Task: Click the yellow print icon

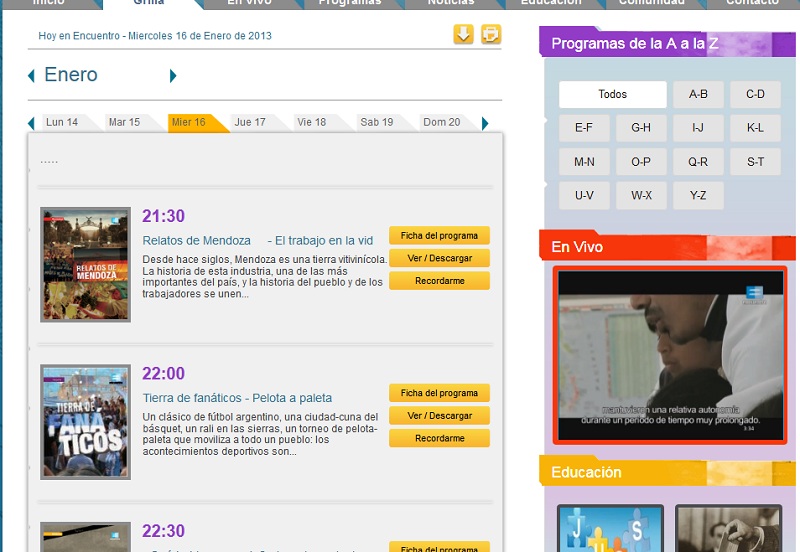Action: coord(490,35)
